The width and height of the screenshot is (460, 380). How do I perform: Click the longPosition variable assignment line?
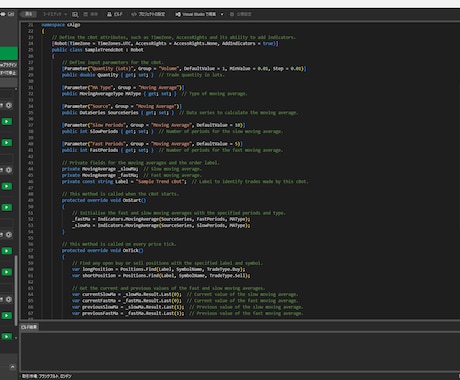[x=159, y=269]
